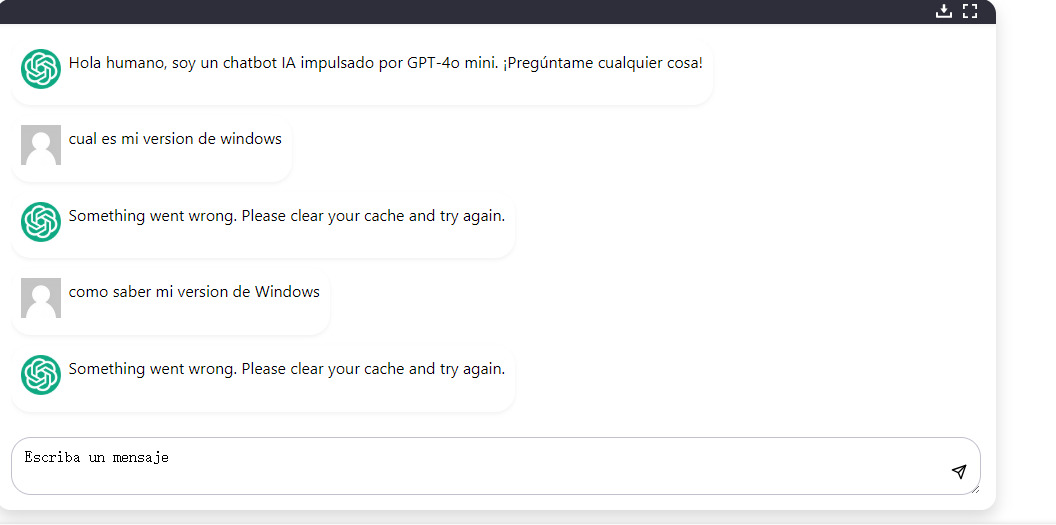Click the ChatGPT logo beside the first error reply
Viewport: 1056px width, 525px height.
(x=41, y=222)
